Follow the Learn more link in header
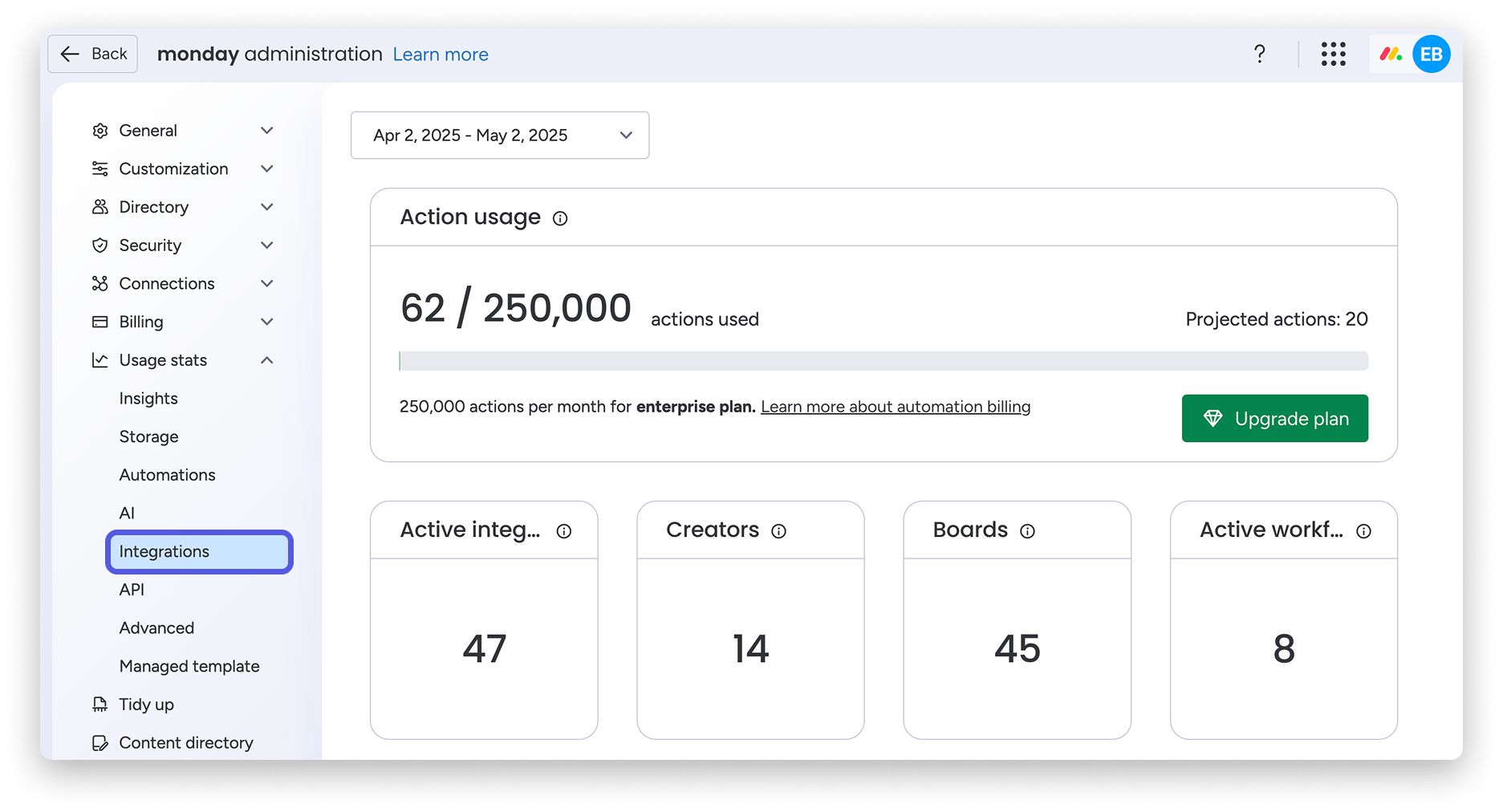The width and height of the screenshot is (1503, 812). (441, 55)
